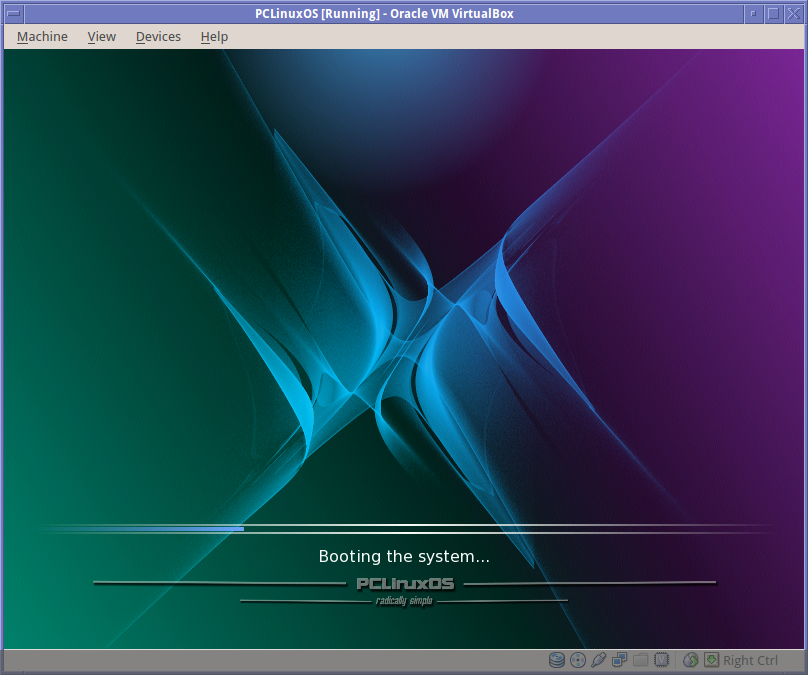Minimize the PCLinuxOS VM window
Viewport: 808px width, 675px height.
tap(752, 13)
